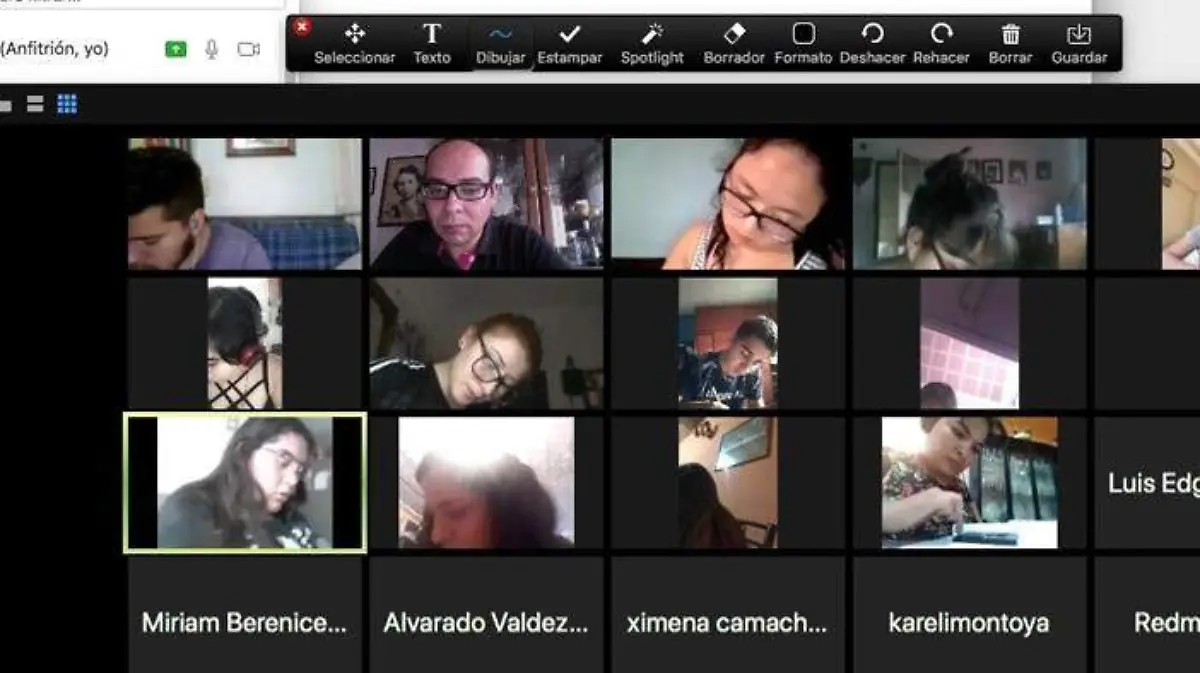Switch to the Borrador eraser
The image size is (1200, 673).
(x=734, y=43)
